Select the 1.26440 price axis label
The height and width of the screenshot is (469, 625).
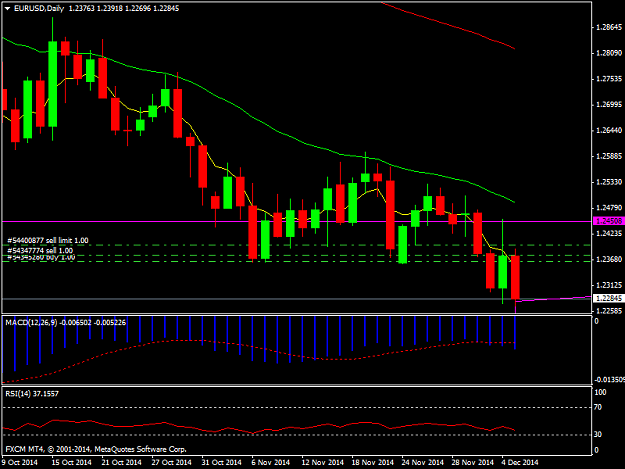point(609,130)
